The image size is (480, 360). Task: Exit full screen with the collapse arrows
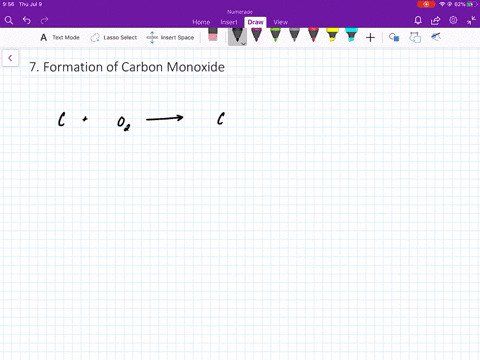pyautogui.click(x=471, y=20)
